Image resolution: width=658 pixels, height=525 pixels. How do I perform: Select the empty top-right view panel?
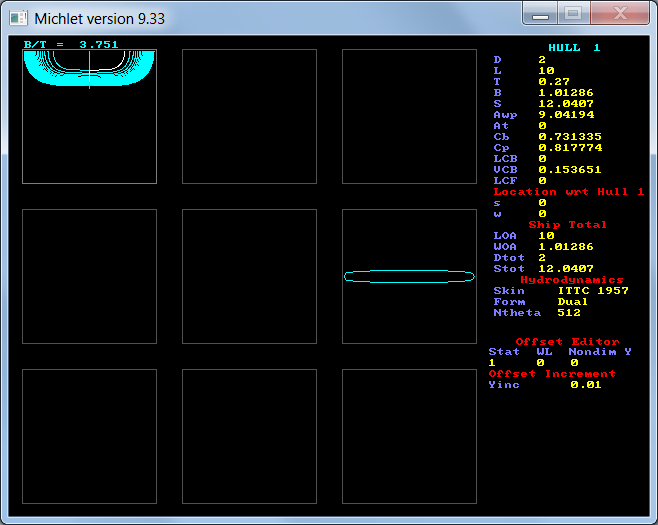[x=409, y=116]
